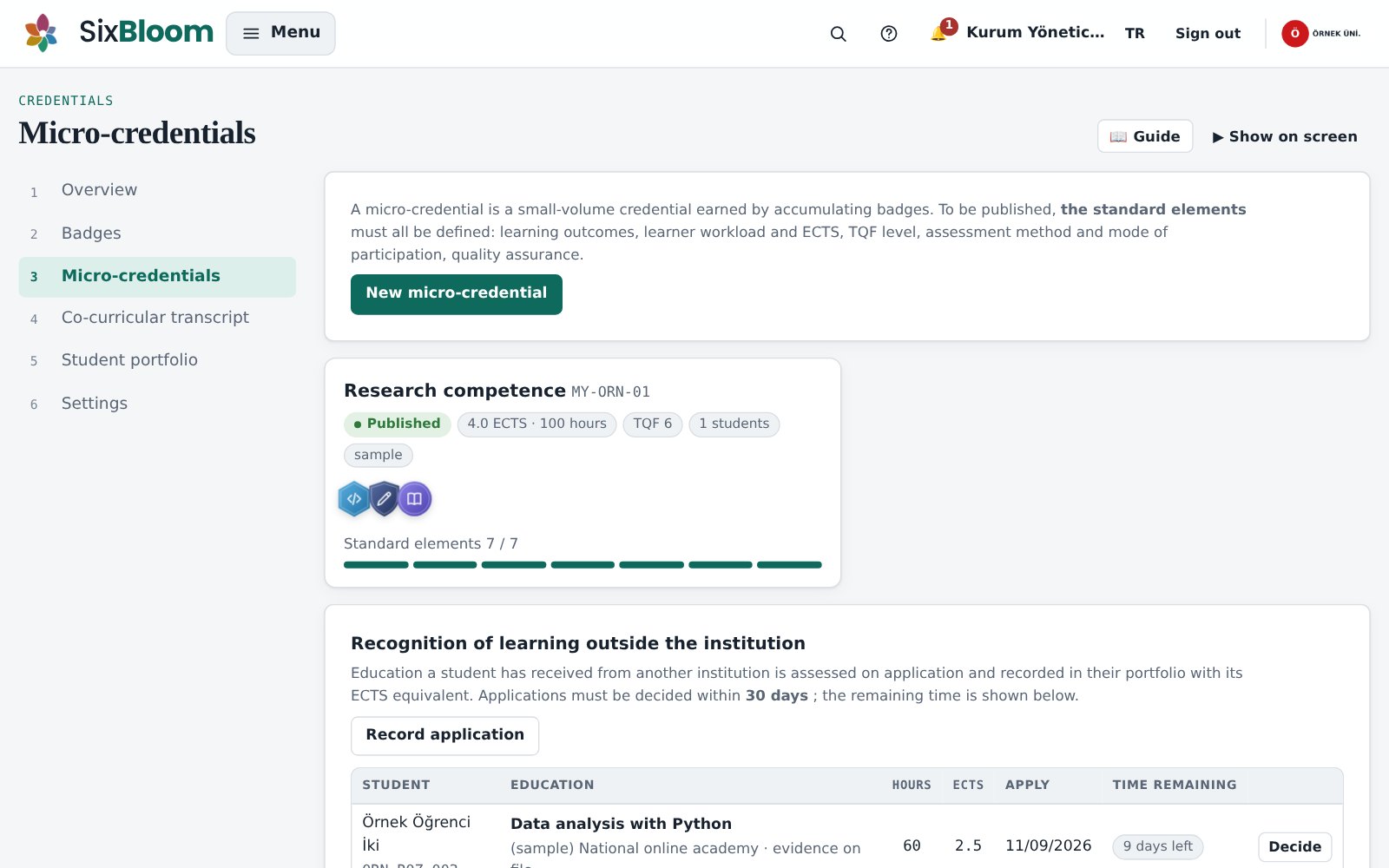The image size is (1389, 868).
Task: Open Settings in the sidebar
Action: [157, 404]
